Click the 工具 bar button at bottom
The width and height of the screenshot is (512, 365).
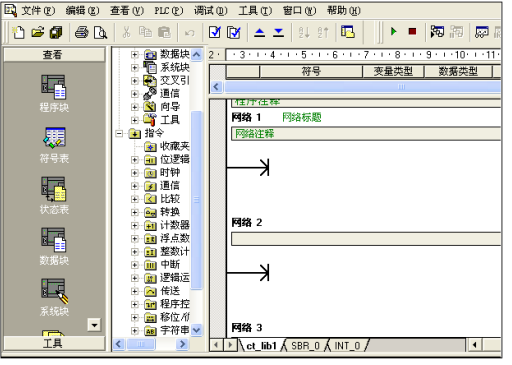(54, 343)
